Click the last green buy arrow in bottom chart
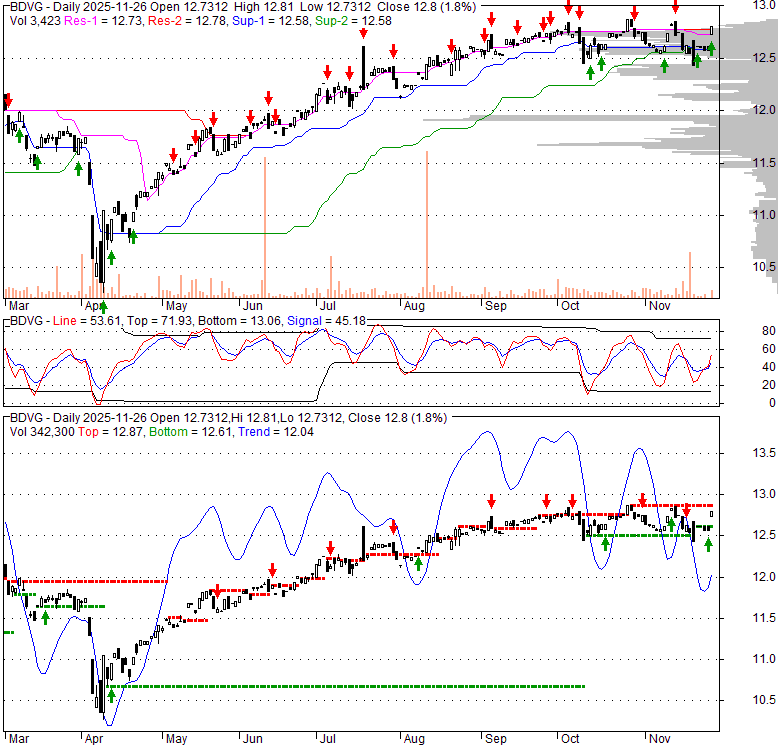Image resolution: width=780 pixels, height=745 pixels. click(x=708, y=544)
